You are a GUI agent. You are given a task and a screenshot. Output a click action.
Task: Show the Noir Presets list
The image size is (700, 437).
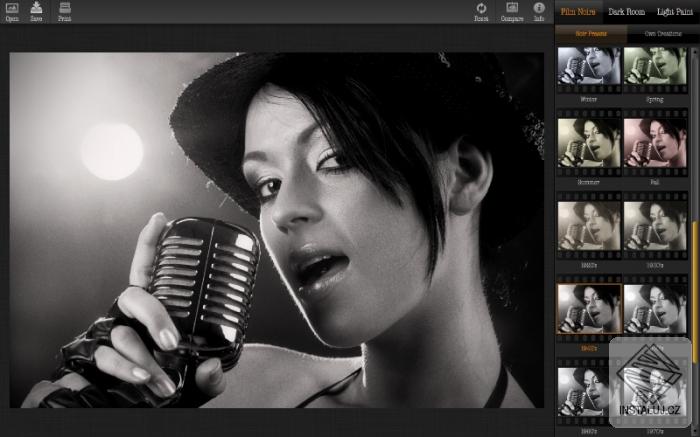pyautogui.click(x=591, y=33)
